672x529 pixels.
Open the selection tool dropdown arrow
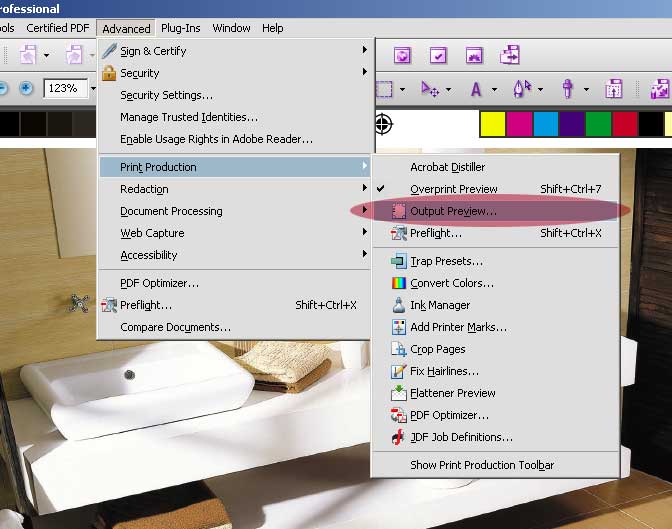pyautogui.click(x=402, y=90)
